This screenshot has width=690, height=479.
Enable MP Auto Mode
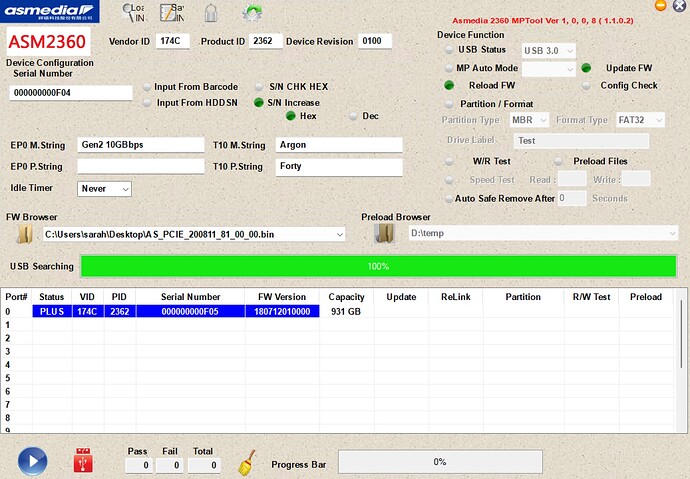[x=448, y=68]
